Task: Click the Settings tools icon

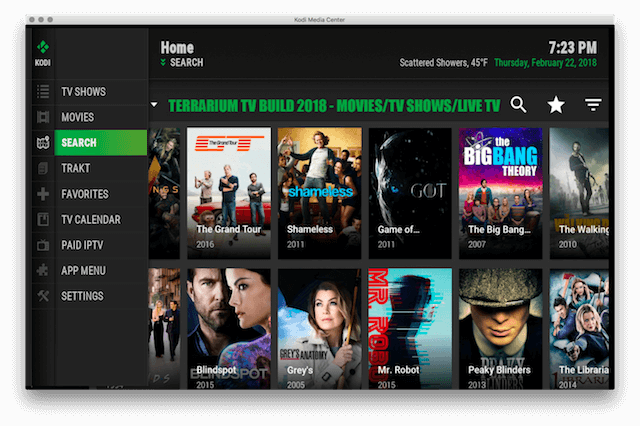Action: (x=43, y=296)
